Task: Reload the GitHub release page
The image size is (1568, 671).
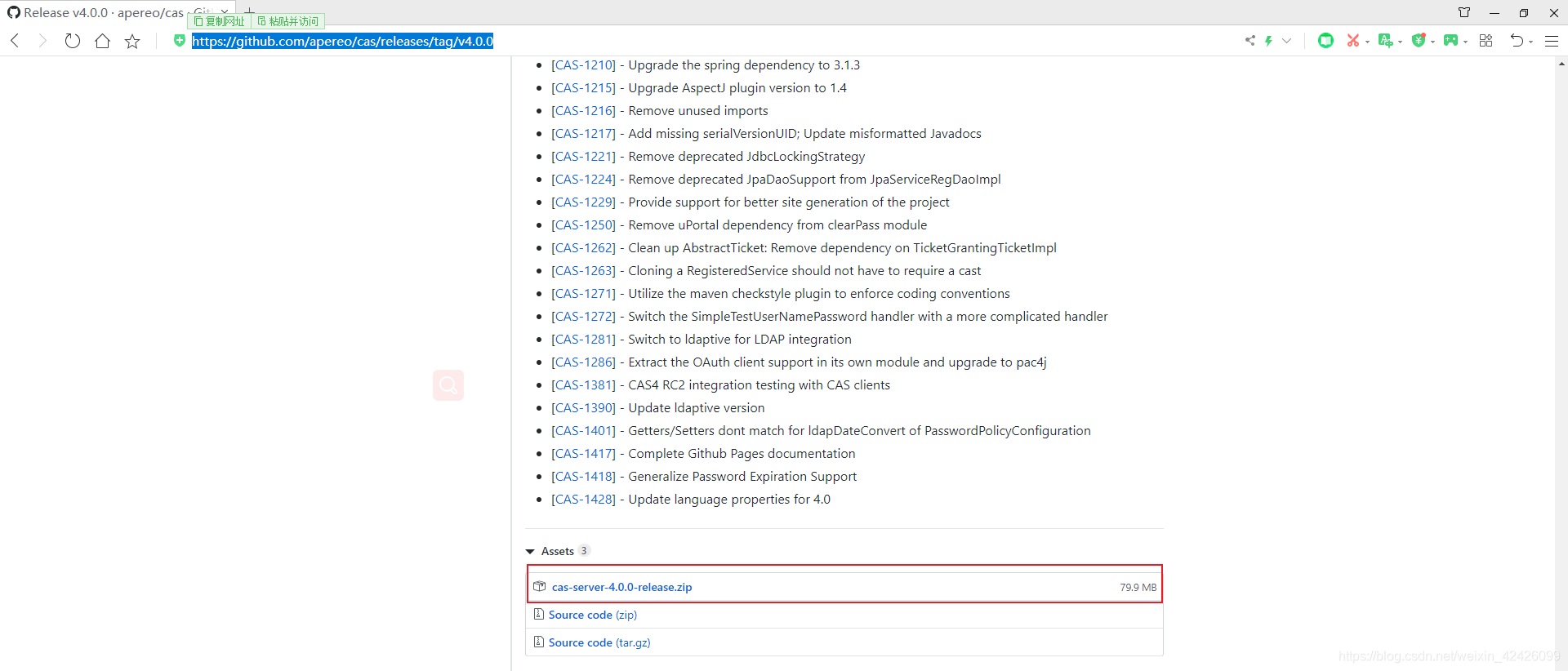Action: click(x=73, y=41)
